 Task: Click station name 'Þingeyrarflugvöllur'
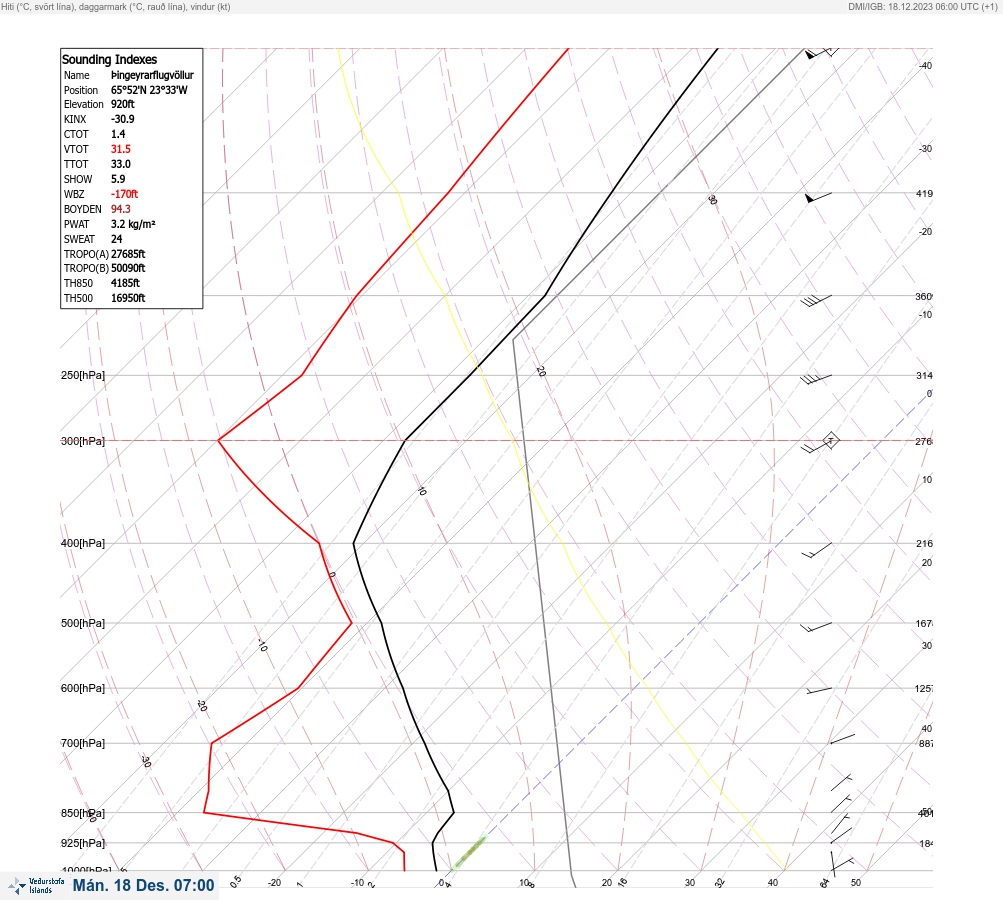[152, 75]
